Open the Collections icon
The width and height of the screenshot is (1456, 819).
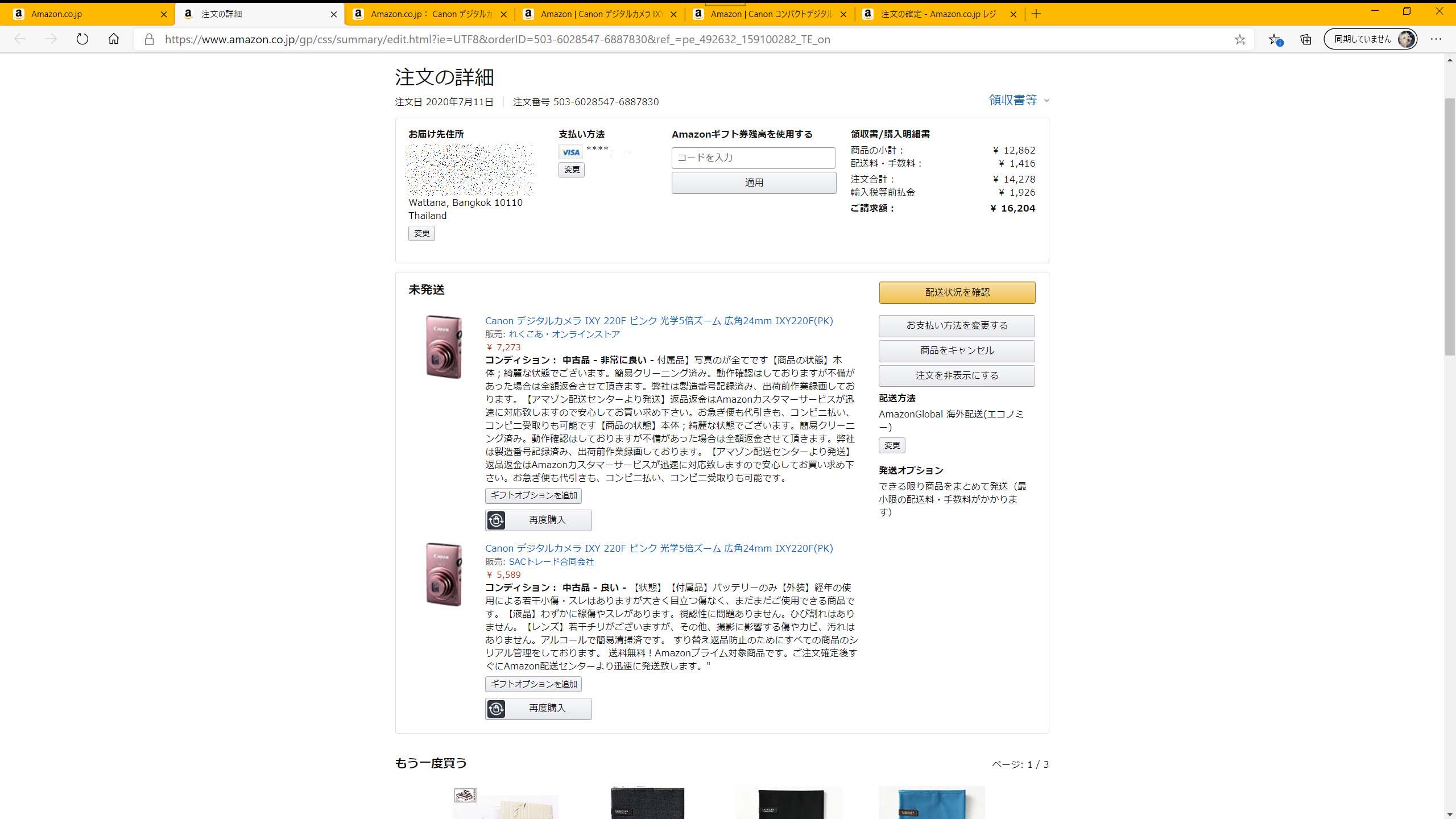click(1306, 39)
